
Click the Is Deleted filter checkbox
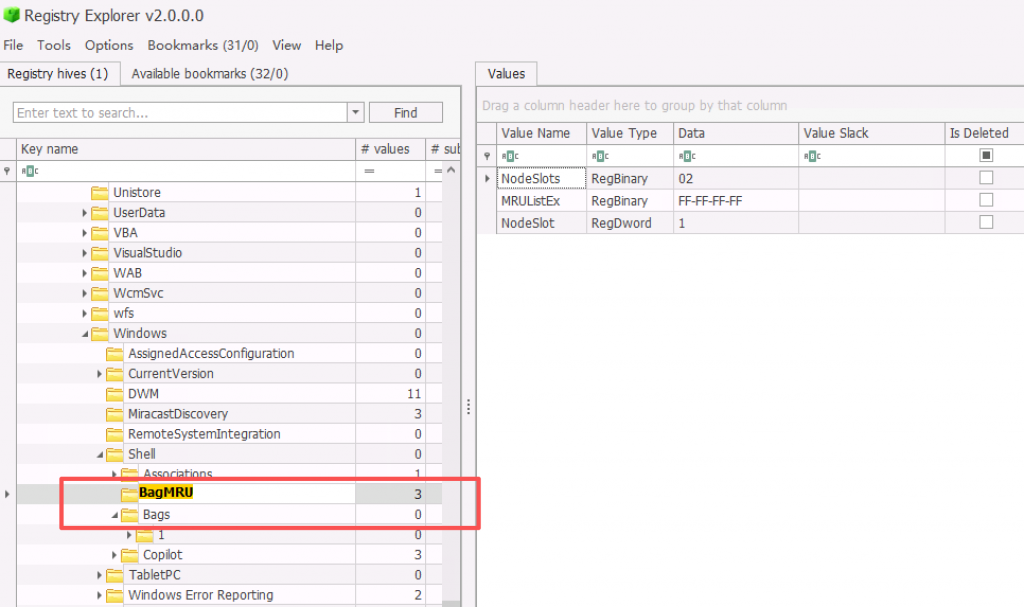tap(986, 155)
